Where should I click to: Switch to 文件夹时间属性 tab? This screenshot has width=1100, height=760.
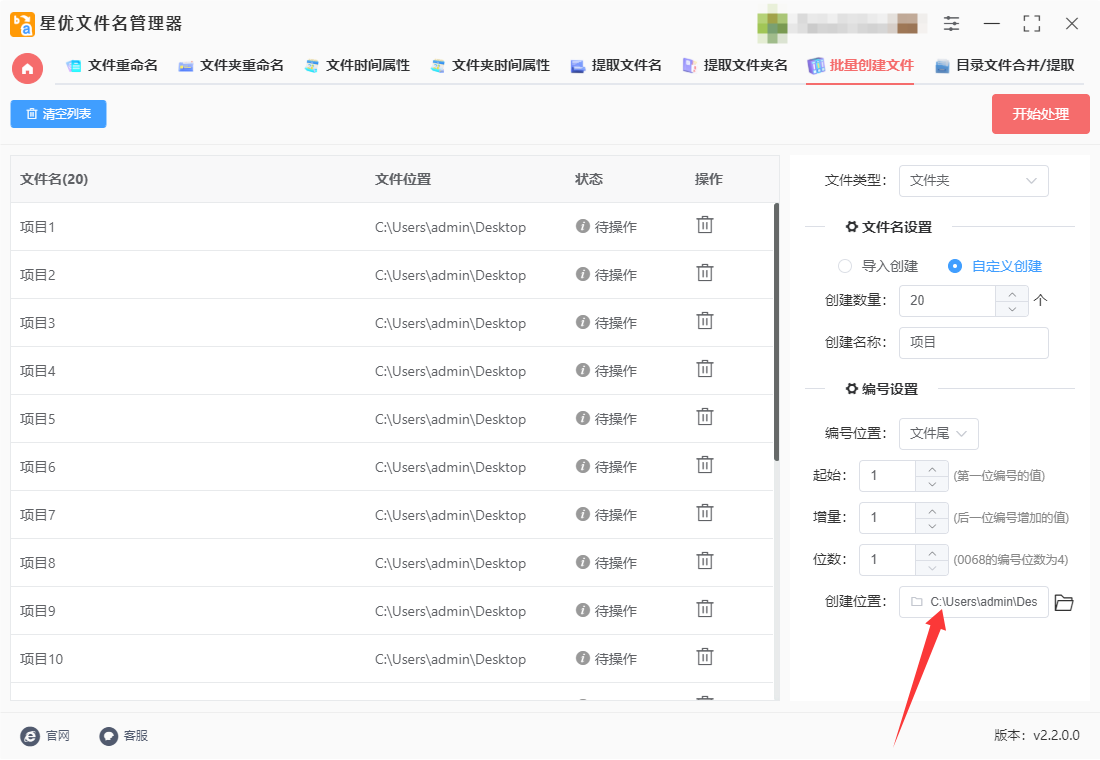[x=490, y=66]
